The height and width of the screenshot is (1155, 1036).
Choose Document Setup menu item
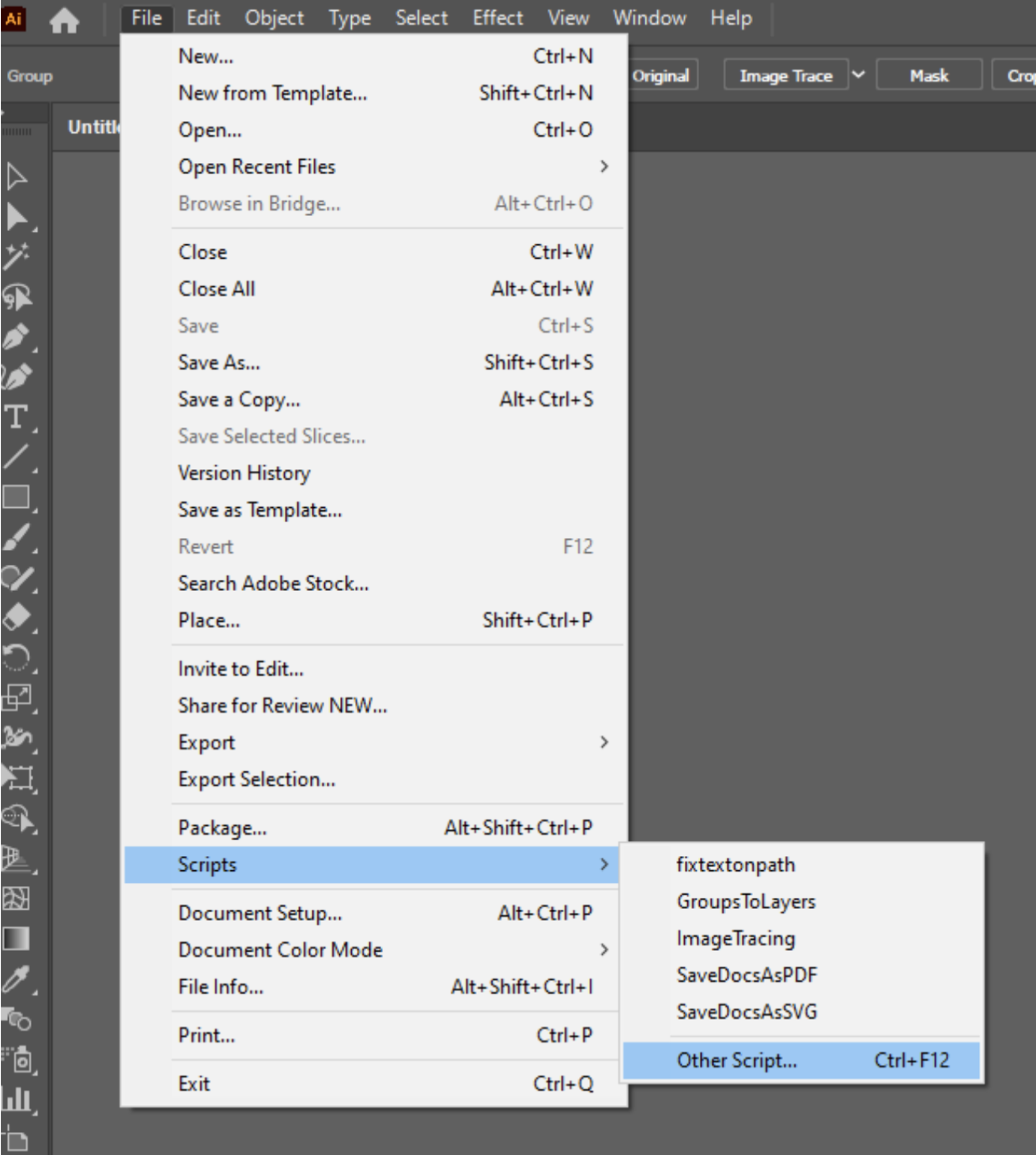pyautogui.click(x=372, y=913)
